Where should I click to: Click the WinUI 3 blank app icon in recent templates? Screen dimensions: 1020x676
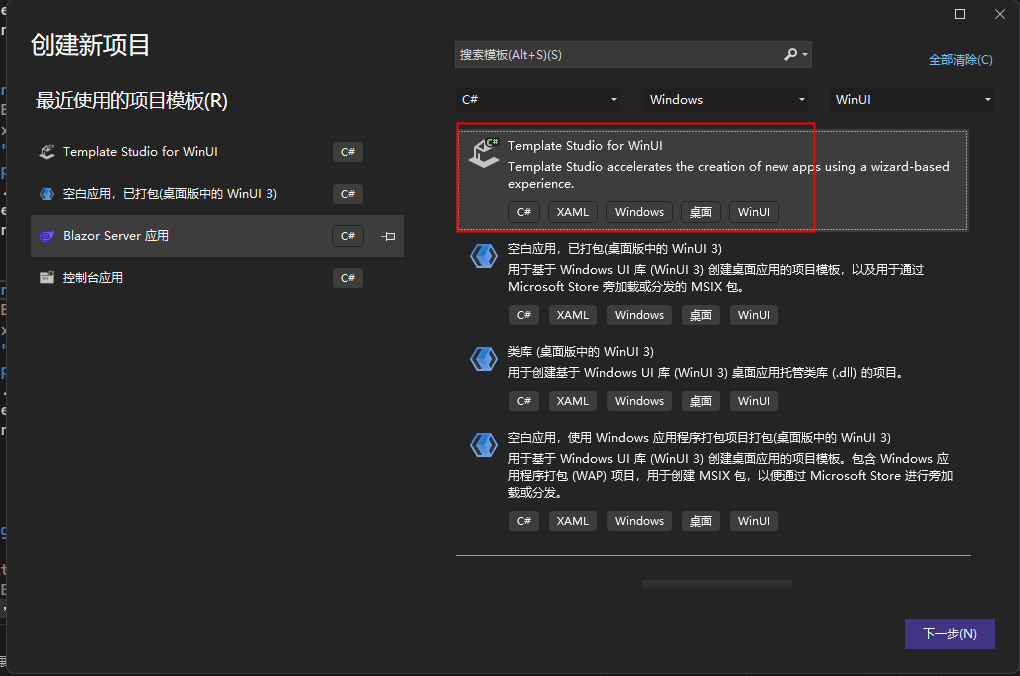point(47,194)
